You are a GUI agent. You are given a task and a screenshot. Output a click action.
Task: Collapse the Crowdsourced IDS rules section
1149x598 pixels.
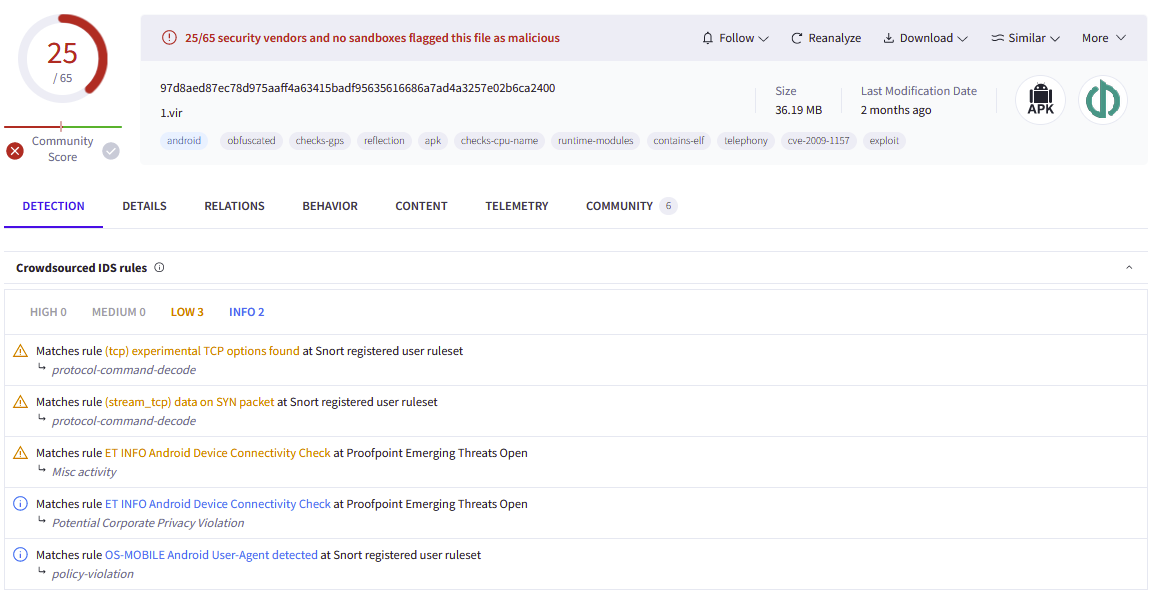[1128, 267]
